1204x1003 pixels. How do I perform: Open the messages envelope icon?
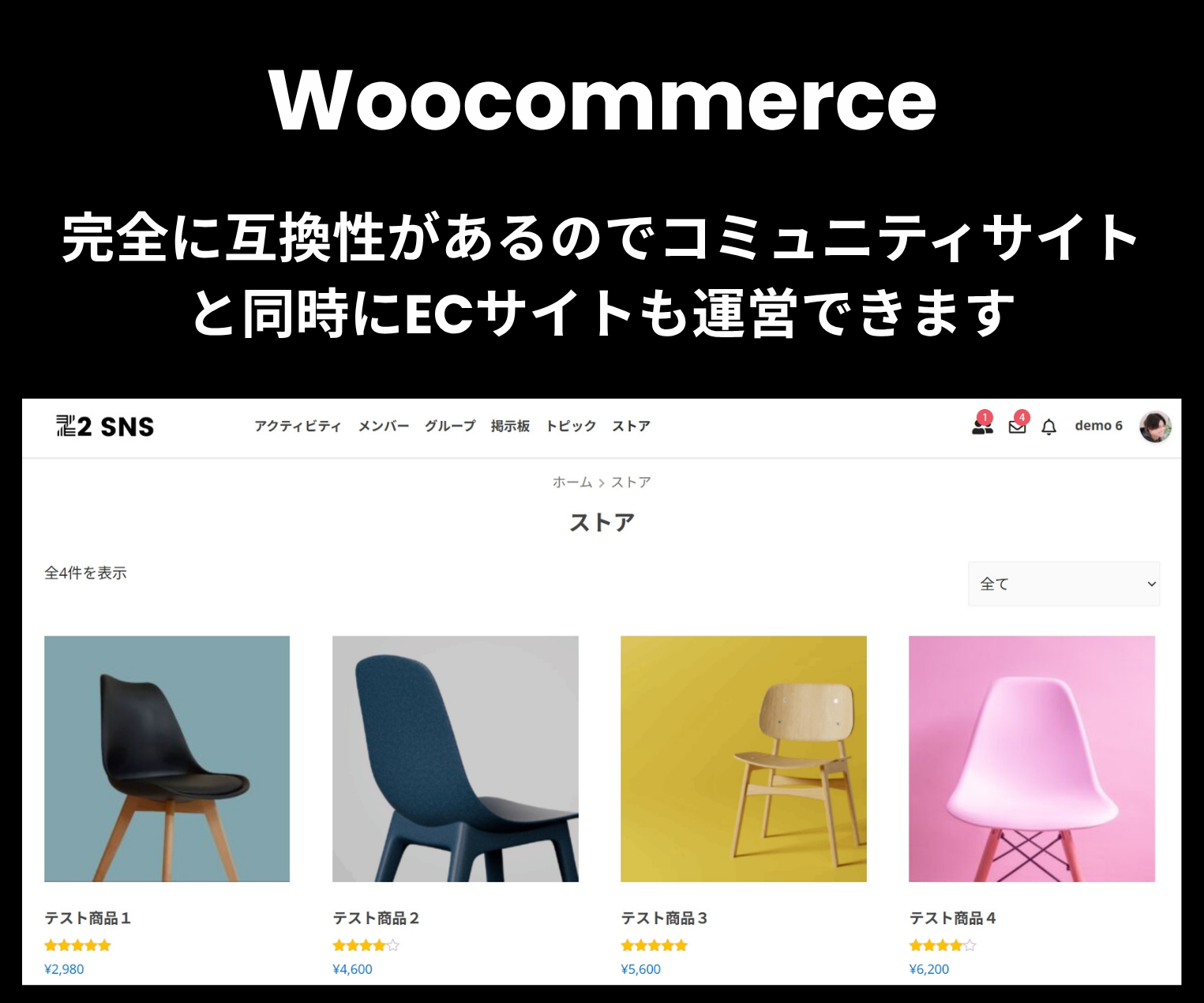pos(1018,426)
